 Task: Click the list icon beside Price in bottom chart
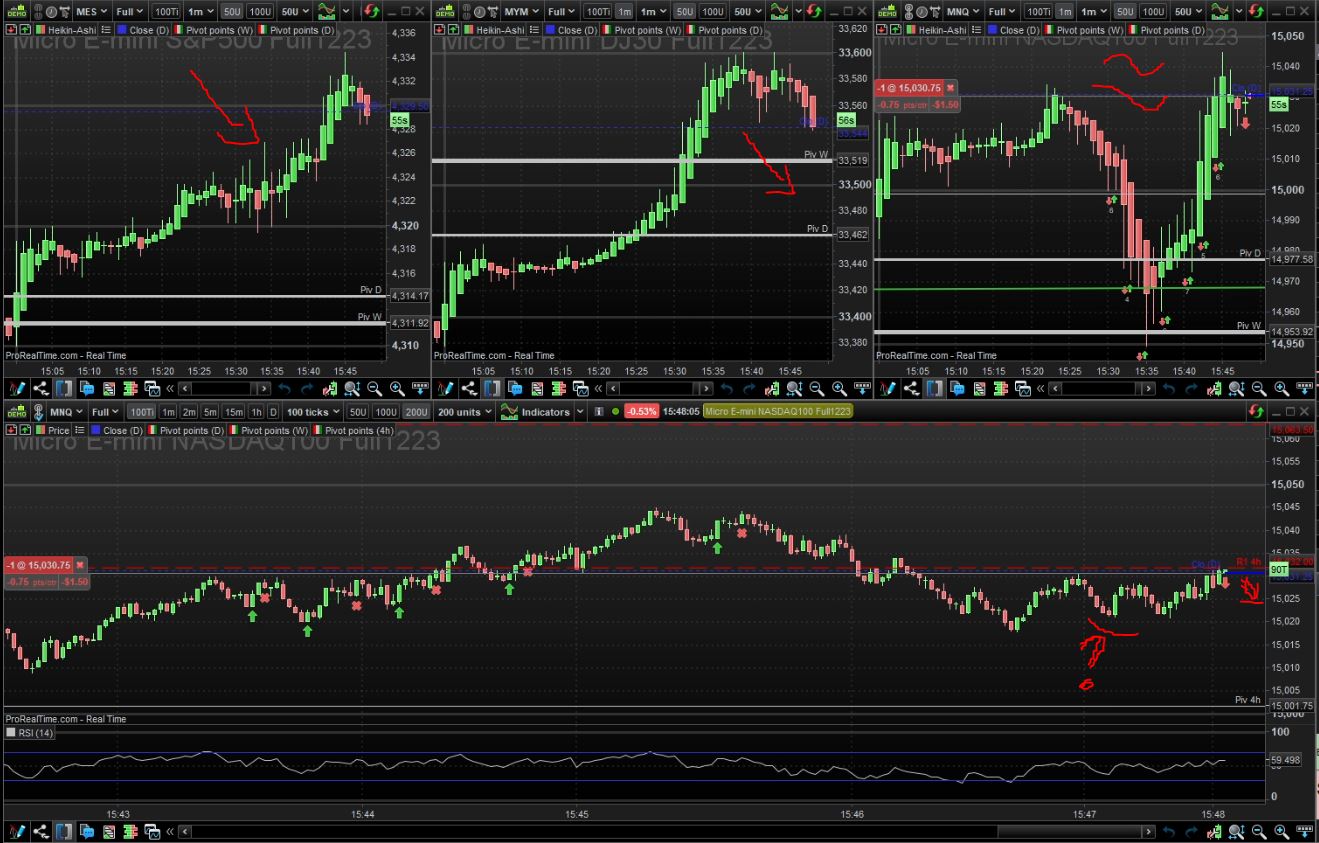click(x=79, y=430)
